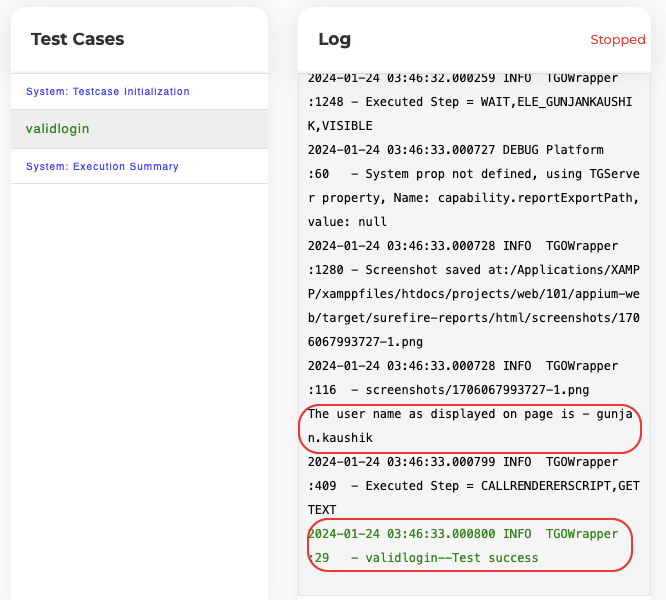Click the Test Cases panel heading
The image size is (666, 600).
tap(77, 39)
